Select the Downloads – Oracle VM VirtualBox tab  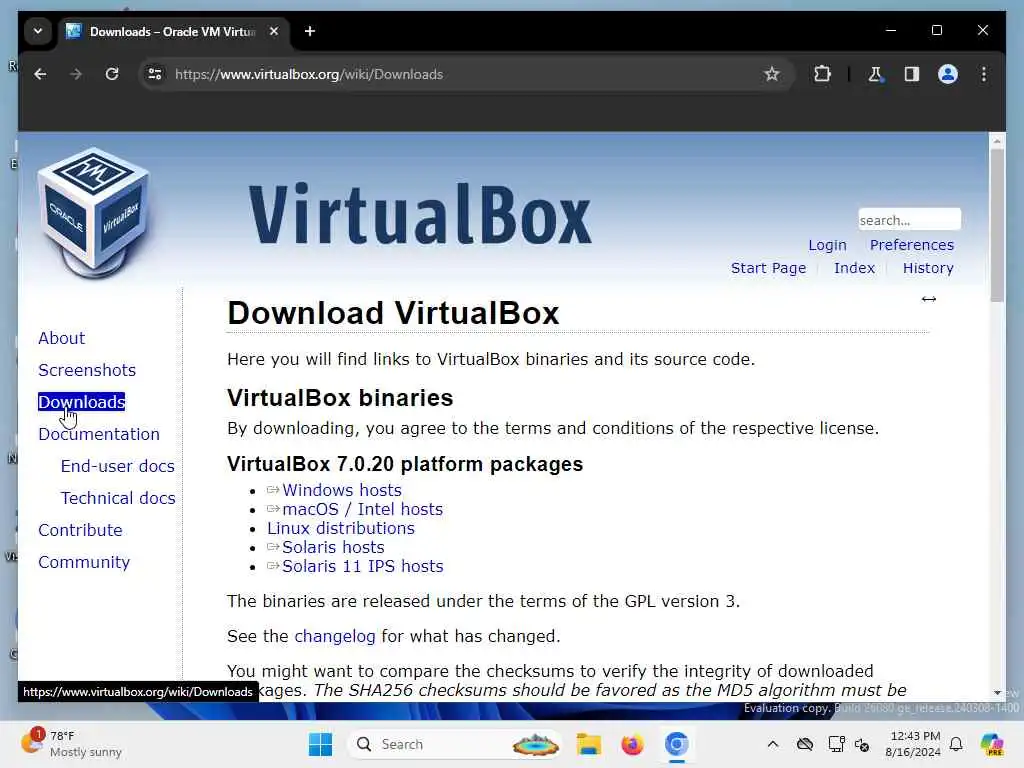pyautogui.click(x=172, y=31)
